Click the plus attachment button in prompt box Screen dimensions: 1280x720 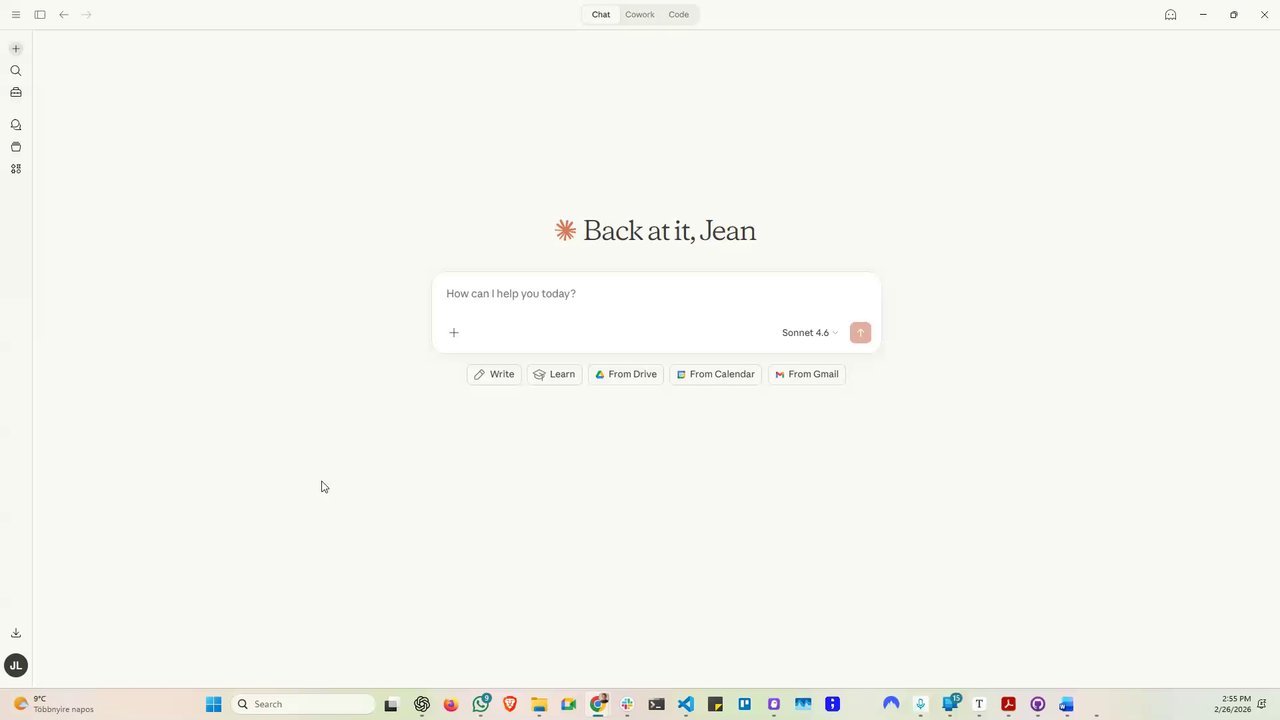[x=454, y=333]
